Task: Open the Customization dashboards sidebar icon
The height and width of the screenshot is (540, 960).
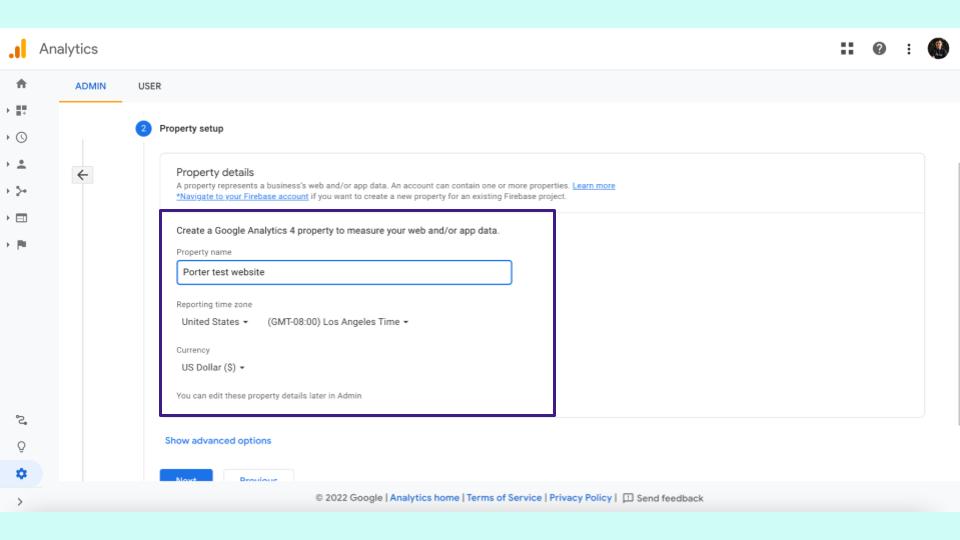Action: pos(21,110)
